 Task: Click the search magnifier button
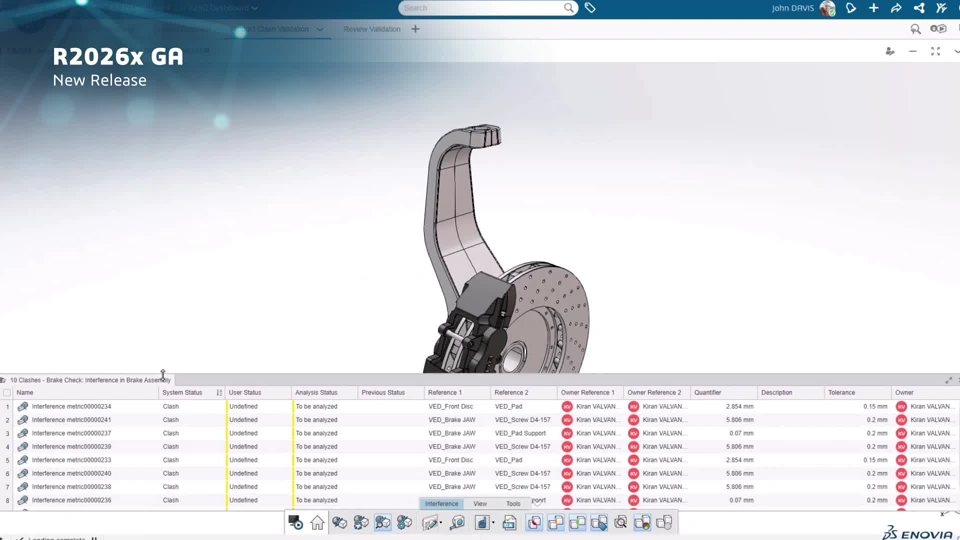coord(569,8)
